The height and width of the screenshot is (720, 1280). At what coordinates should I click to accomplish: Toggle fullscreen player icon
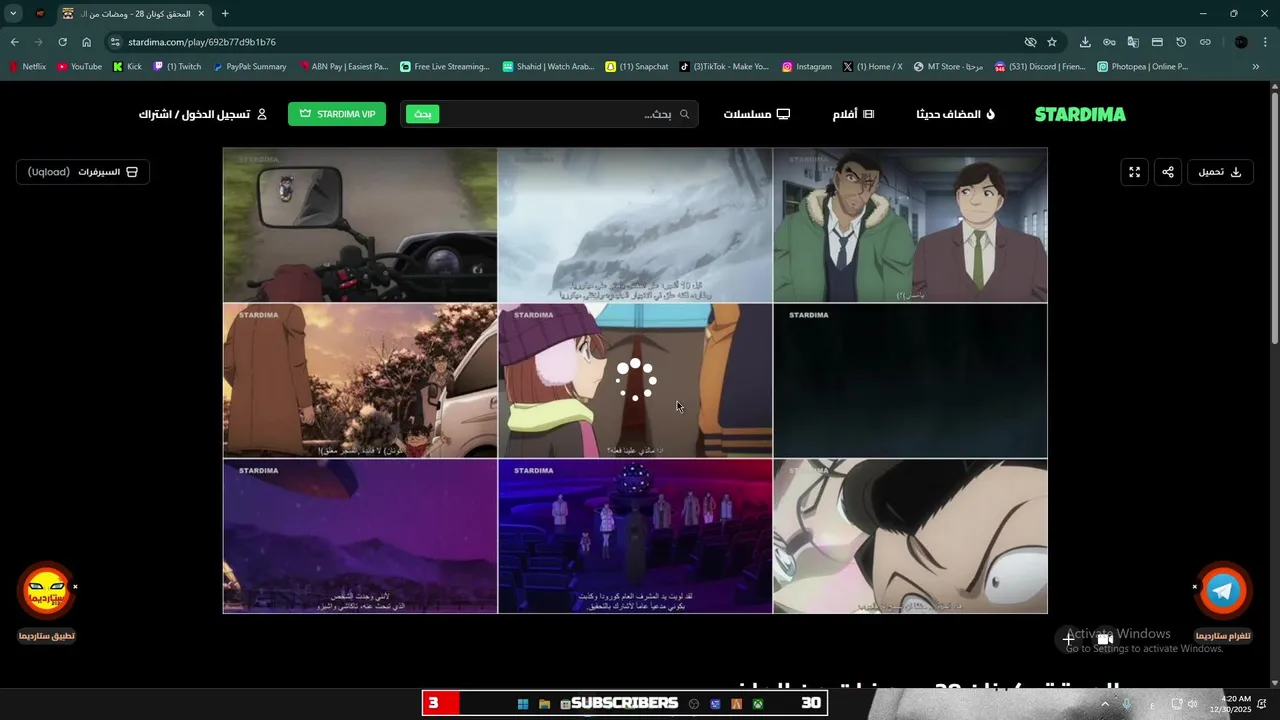(1135, 172)
